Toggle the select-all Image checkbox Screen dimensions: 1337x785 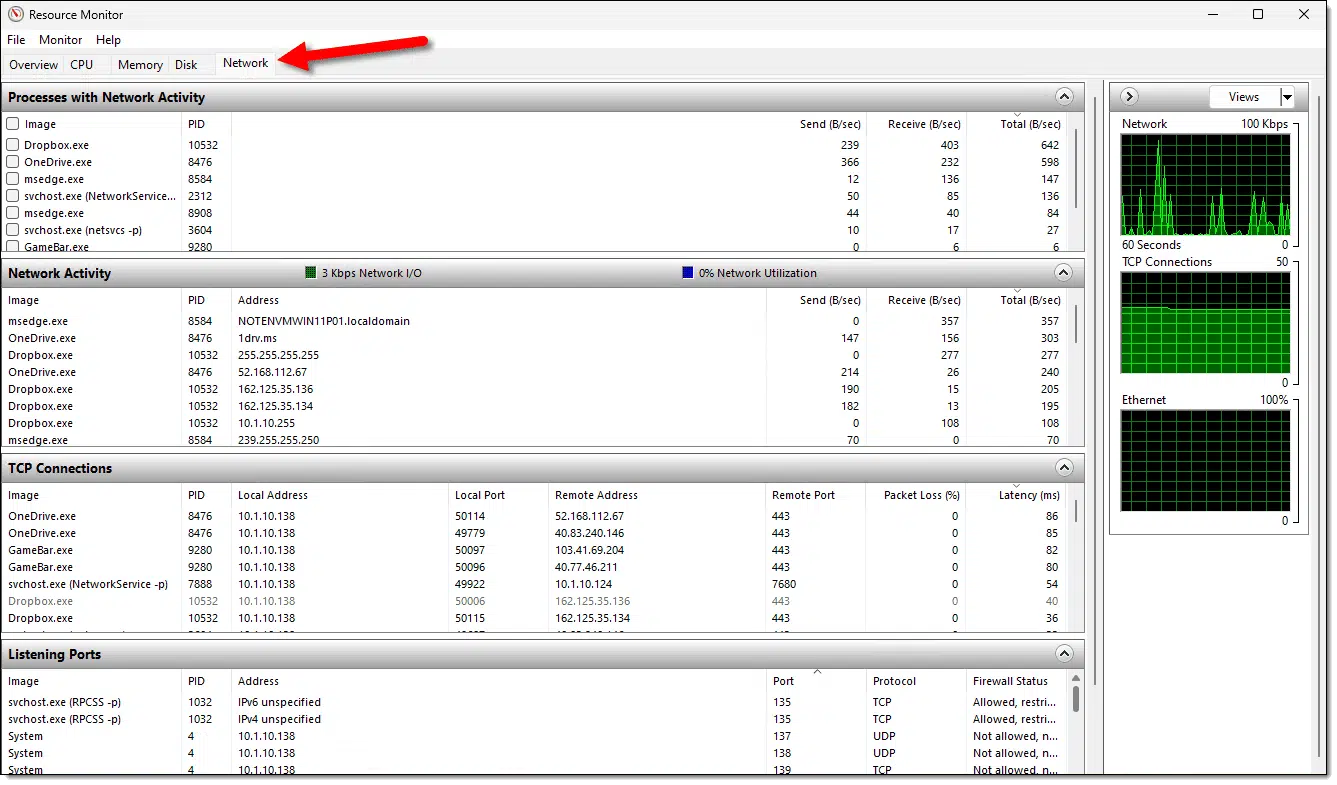(13, 124)
